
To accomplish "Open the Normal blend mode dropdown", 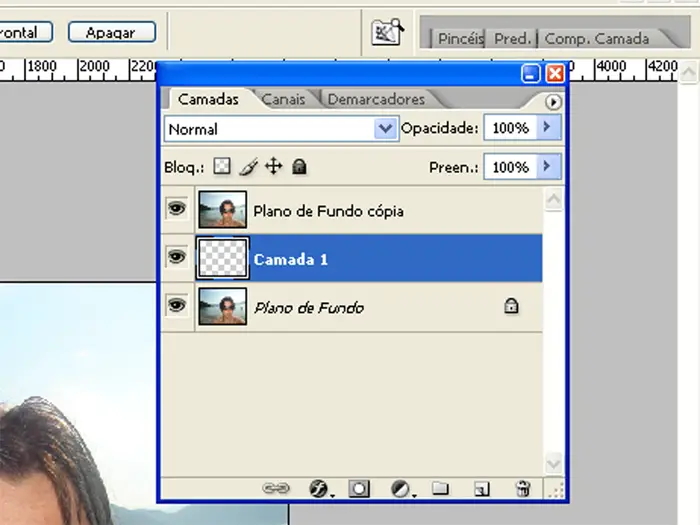I will pos(385,129).
